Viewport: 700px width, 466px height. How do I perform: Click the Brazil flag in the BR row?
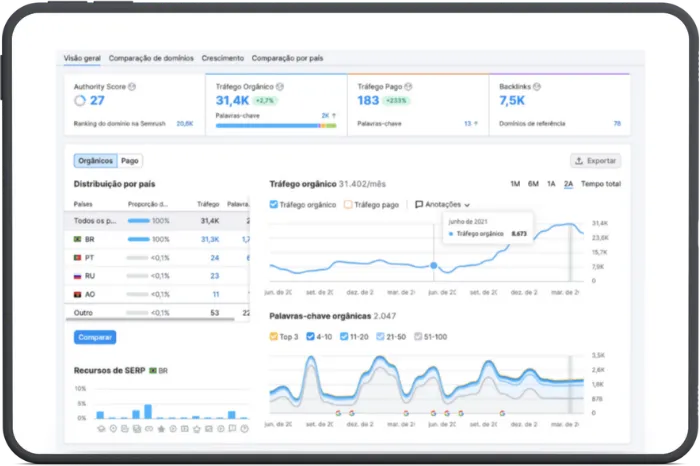(x=78, y=239)
